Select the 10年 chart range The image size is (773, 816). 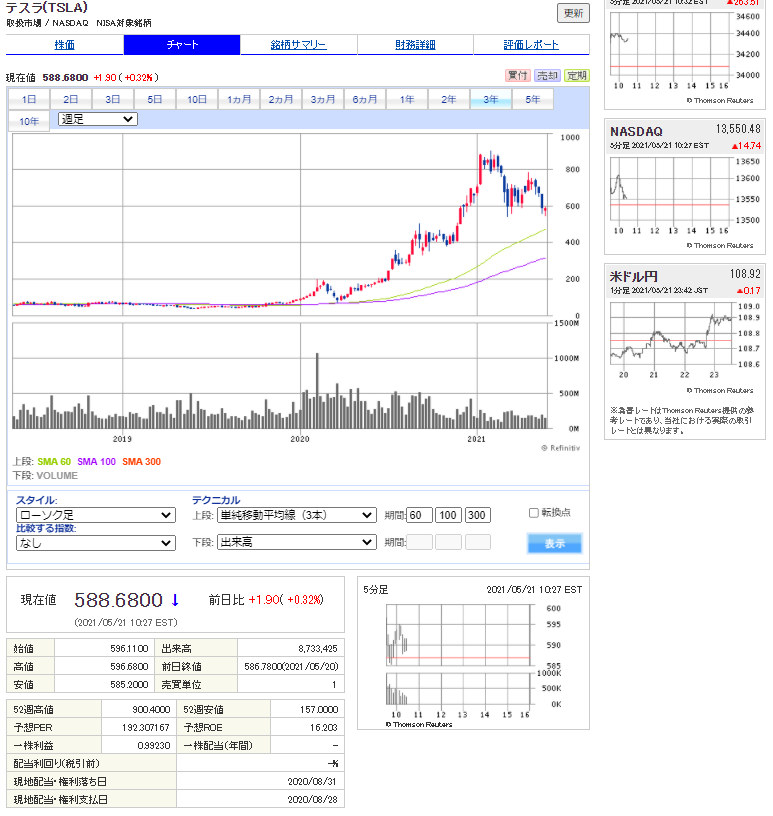29,121
